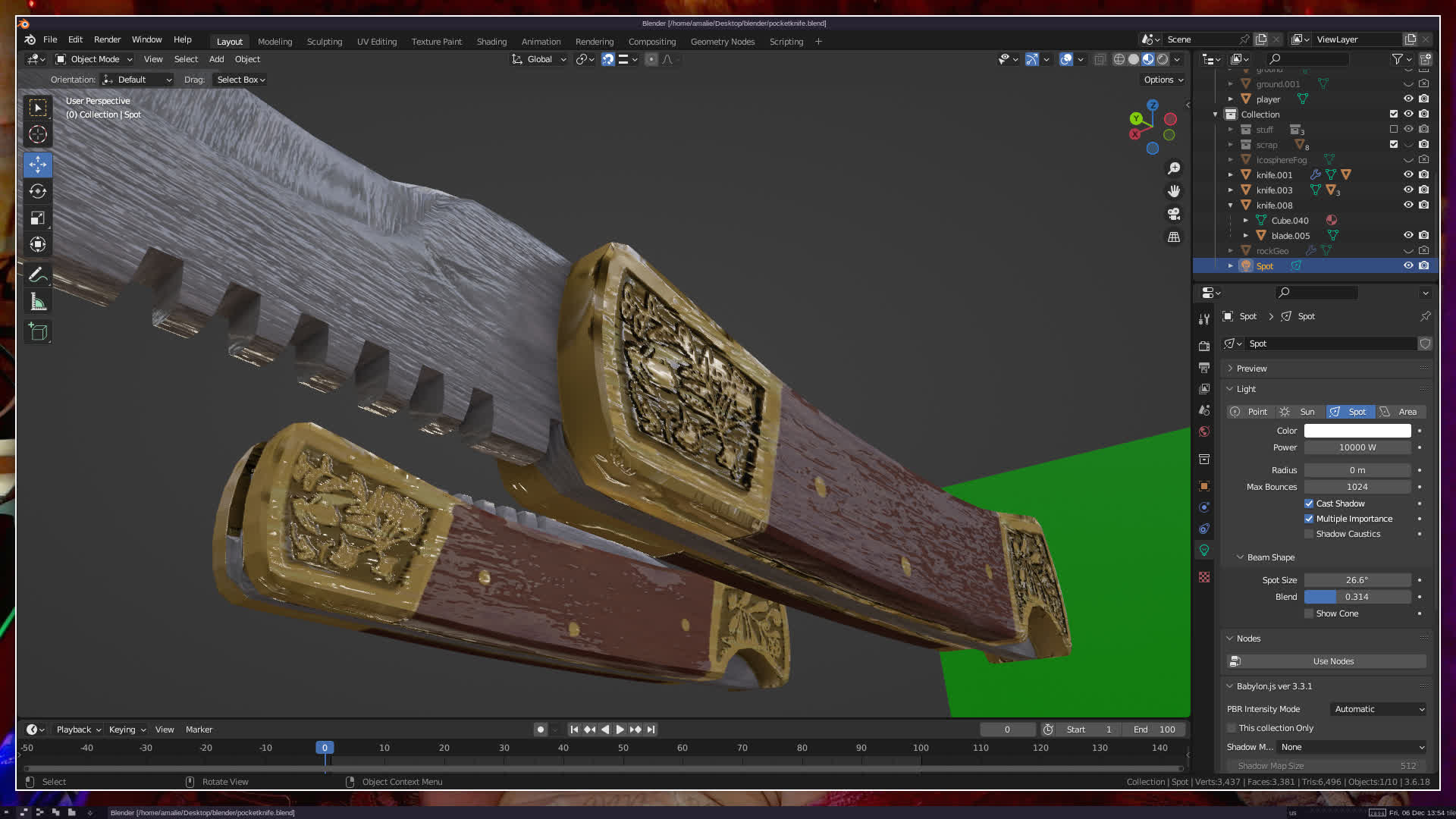Open the Material properties tab
This screenshot has width=1456, height=819.
click(1204, 578)
